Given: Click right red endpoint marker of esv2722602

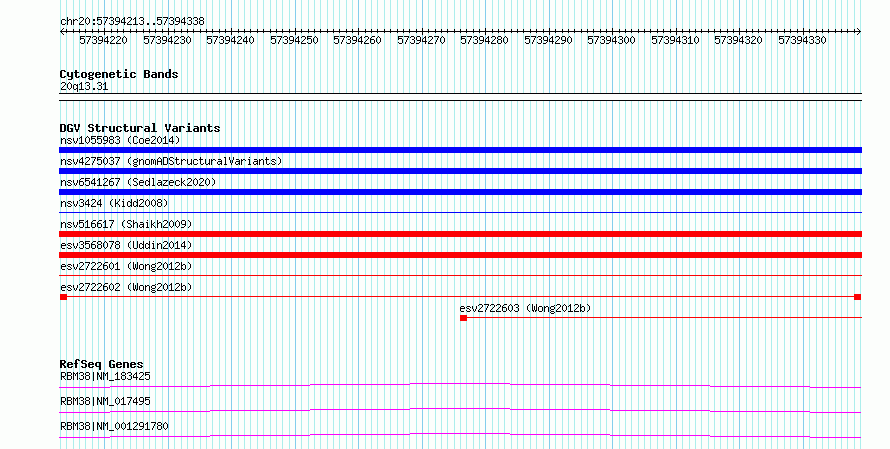Looking at the screenshot, I should (858, 297).
